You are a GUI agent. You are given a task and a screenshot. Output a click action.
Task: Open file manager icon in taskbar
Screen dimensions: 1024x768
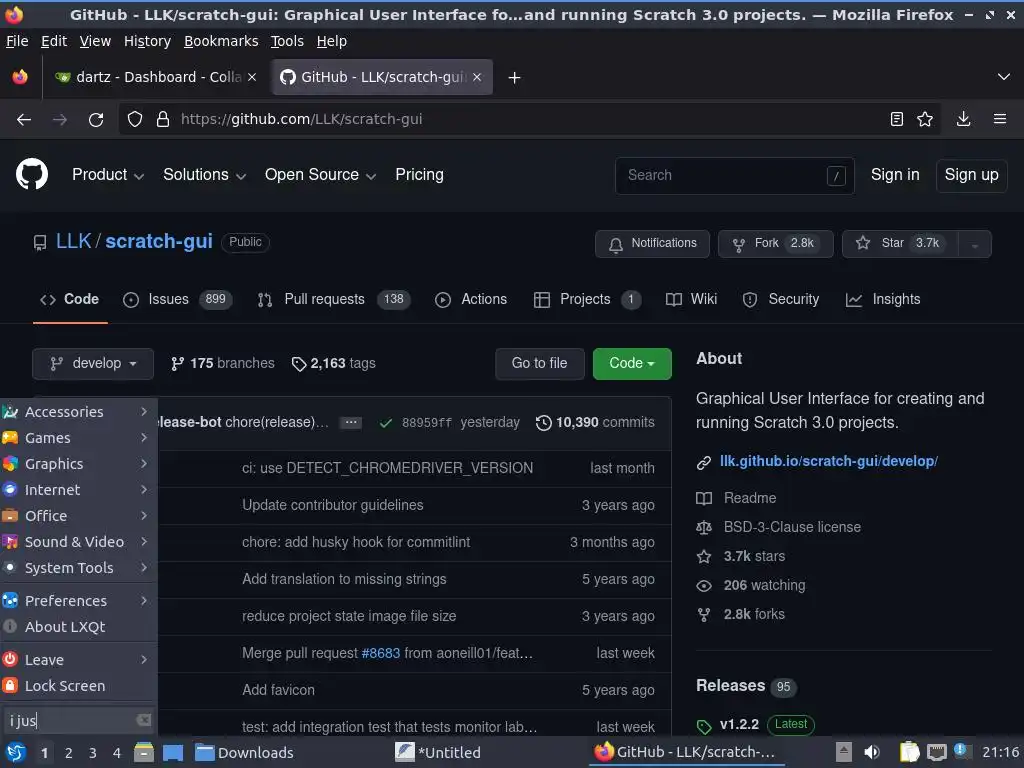point(144,752)
